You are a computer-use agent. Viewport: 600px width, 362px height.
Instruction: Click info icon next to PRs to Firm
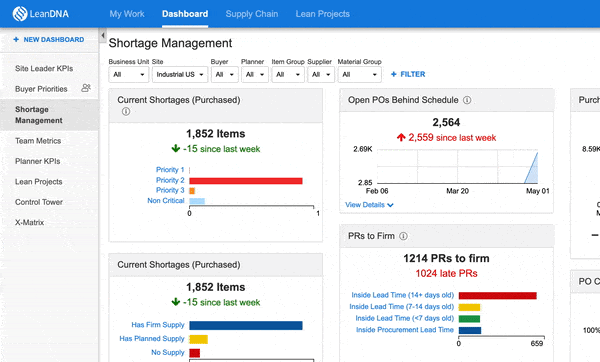(403, 236)
